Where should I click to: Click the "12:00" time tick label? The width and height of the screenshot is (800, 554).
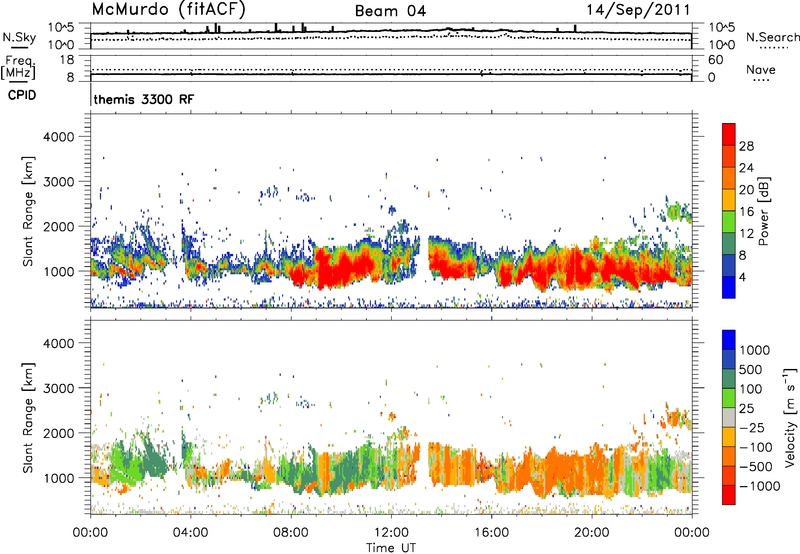tap(391, 533)
